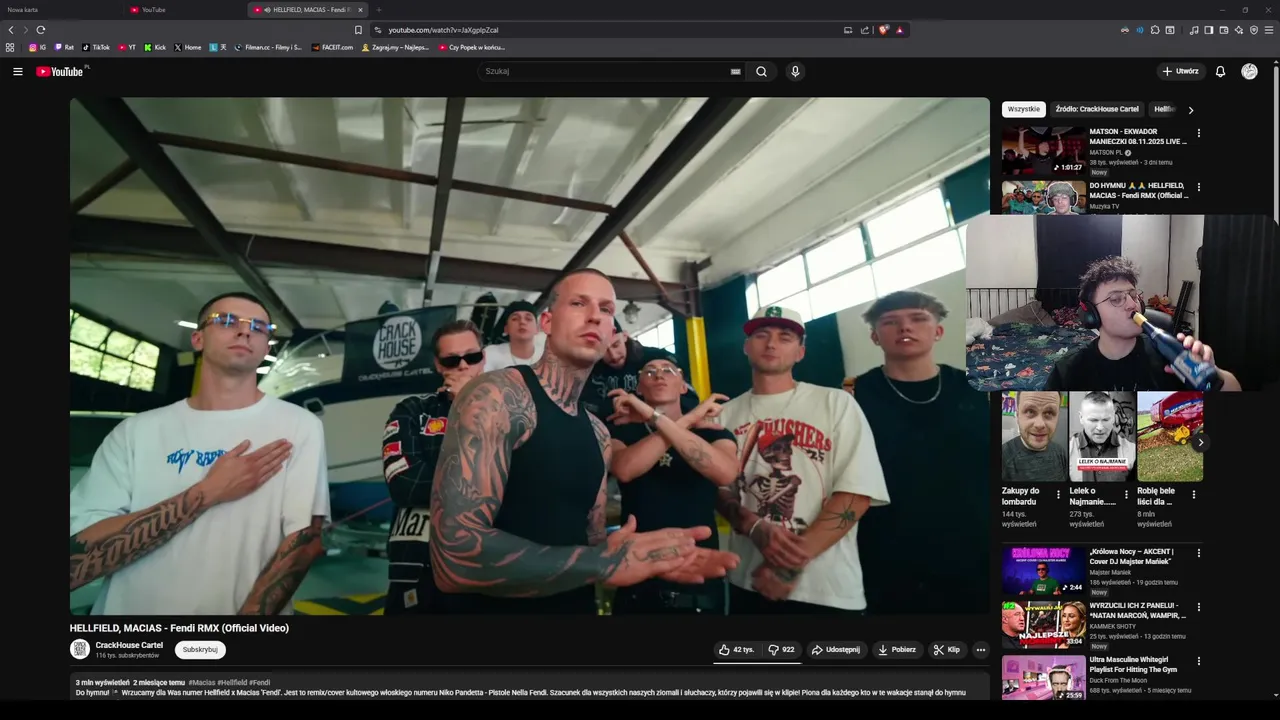1280x720 pixels.
Task: Open the notifications bell
Action: 1220,72
